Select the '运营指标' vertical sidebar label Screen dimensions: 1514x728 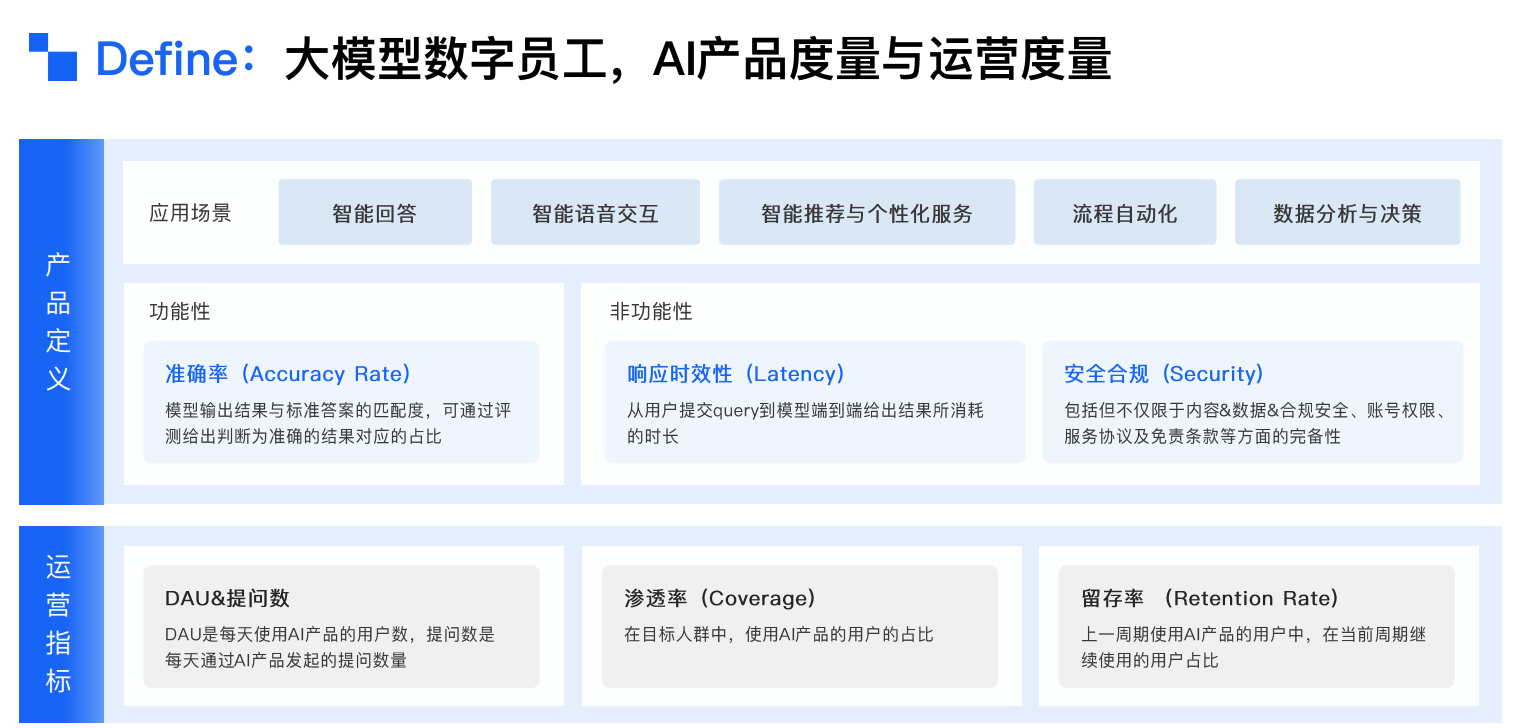coord(59,625)
